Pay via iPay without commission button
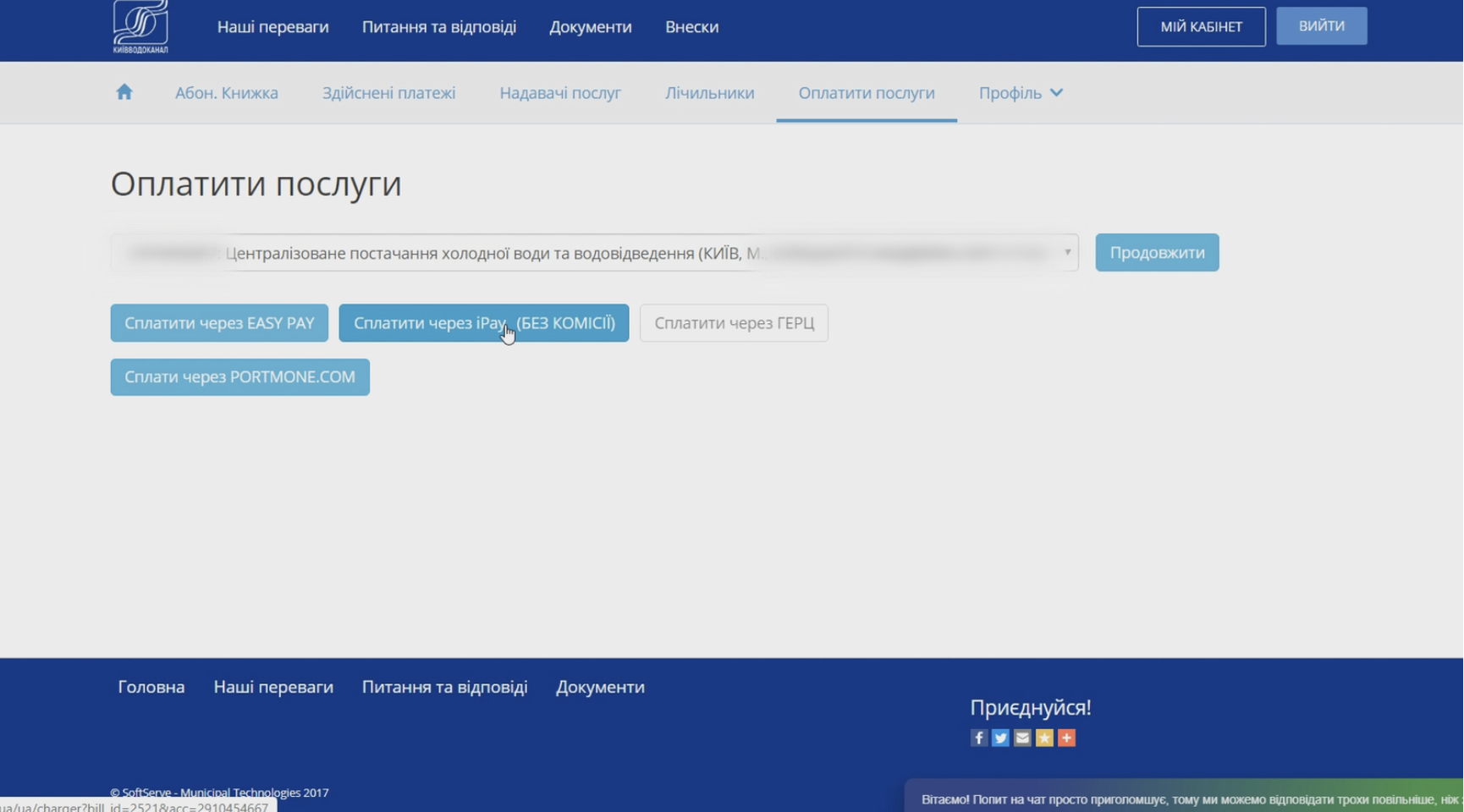Screen dimensions: 1464x812 (x=484, y=323)
